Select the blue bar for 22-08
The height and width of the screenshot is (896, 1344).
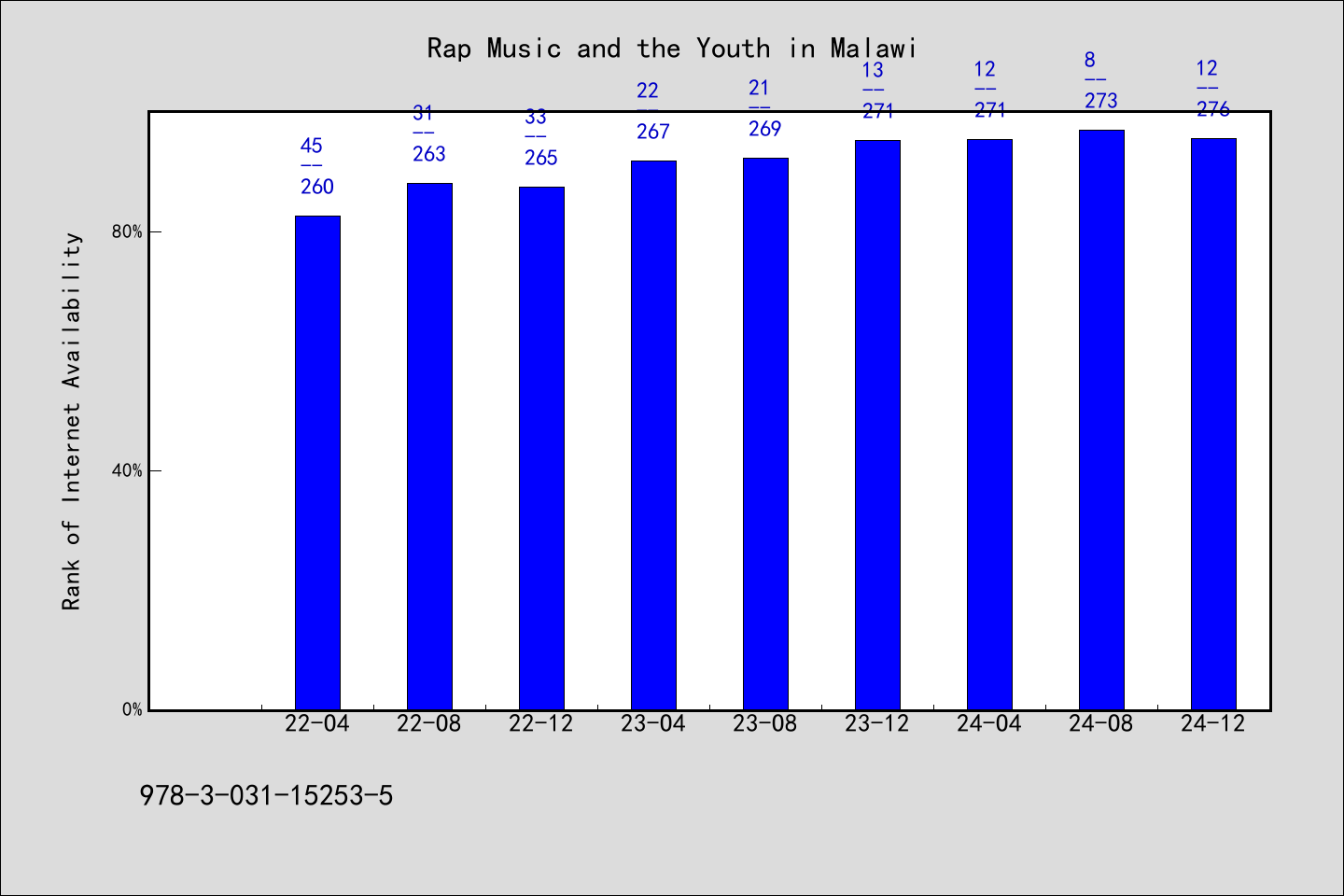pyautogui.click(x=429, y=446)
